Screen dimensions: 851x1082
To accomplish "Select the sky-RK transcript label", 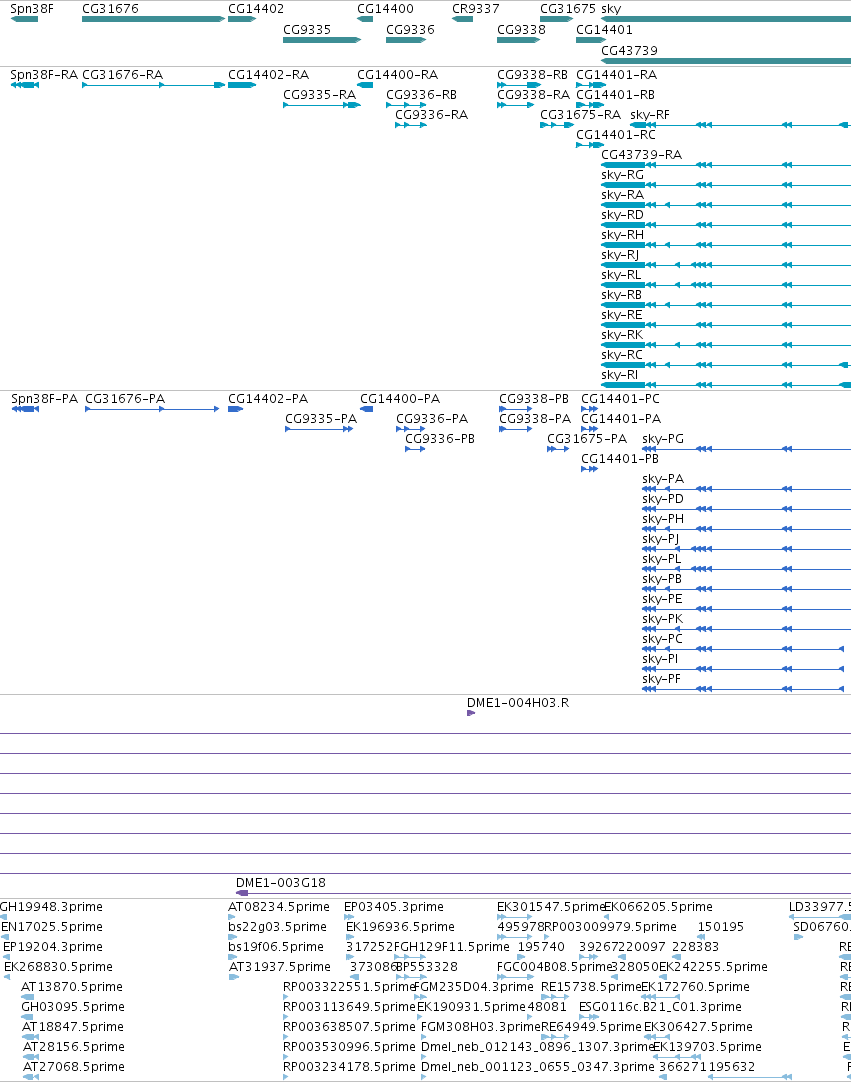I will (623, 335).
